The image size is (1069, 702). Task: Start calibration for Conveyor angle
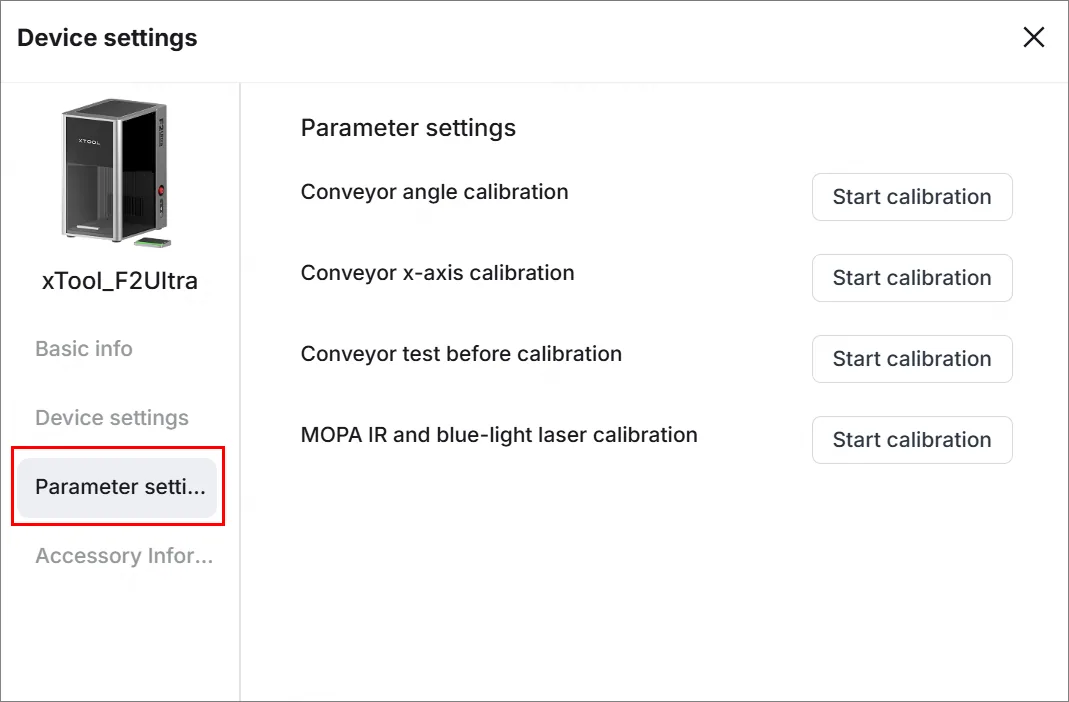click(x=912, y=197)
